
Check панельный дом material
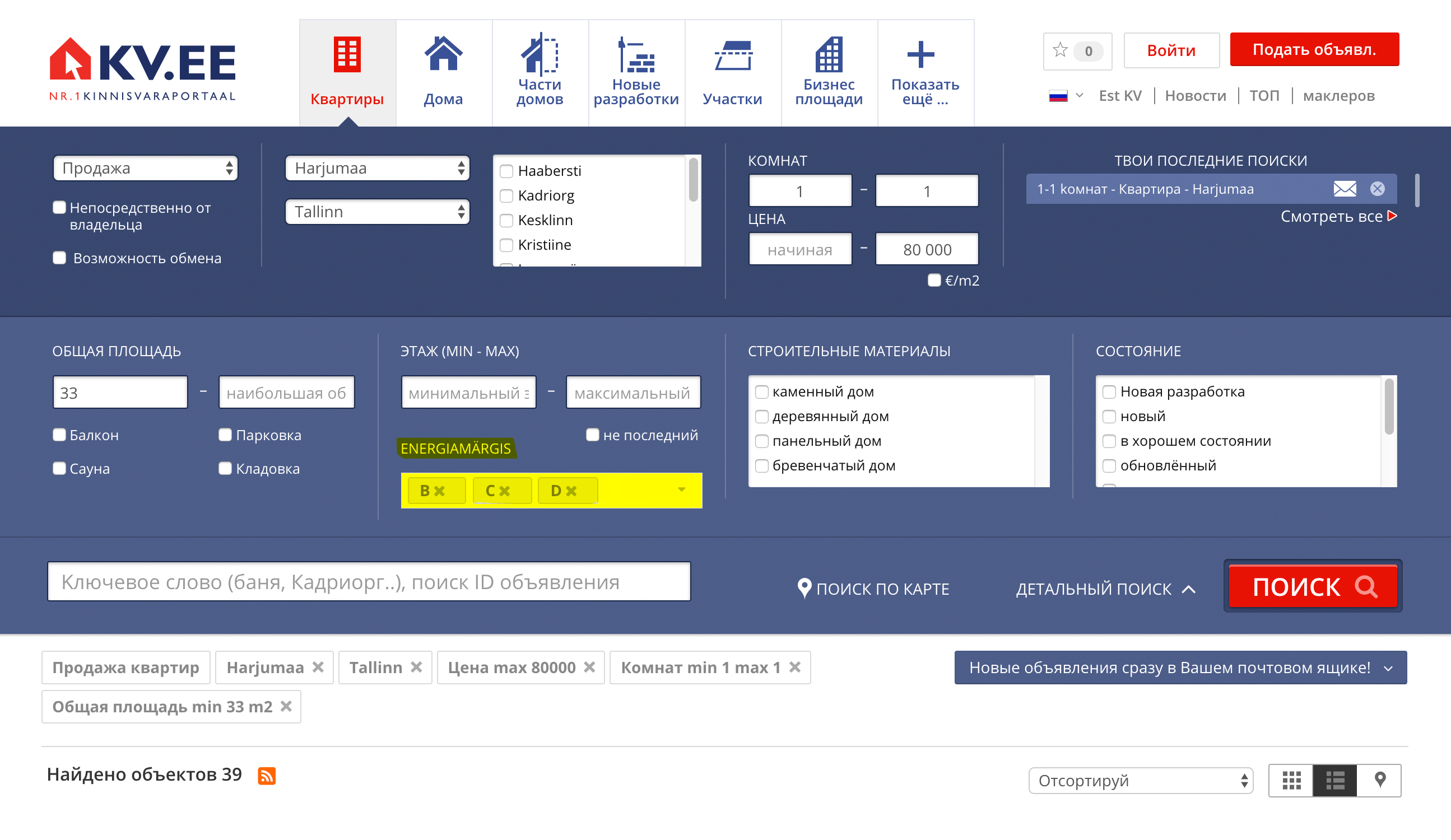(761, 442)
